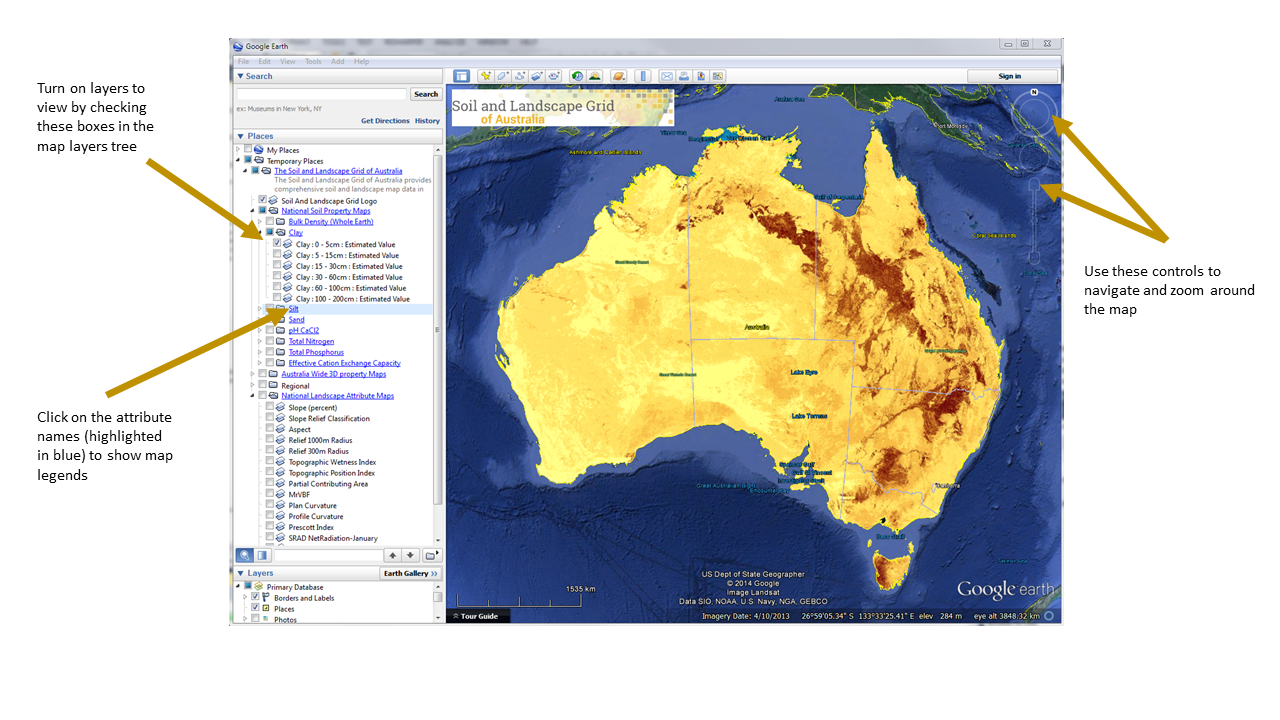Click the Print toolbar icon
The width and height of the screenshot is (1280, 720).
click(684, 76)
